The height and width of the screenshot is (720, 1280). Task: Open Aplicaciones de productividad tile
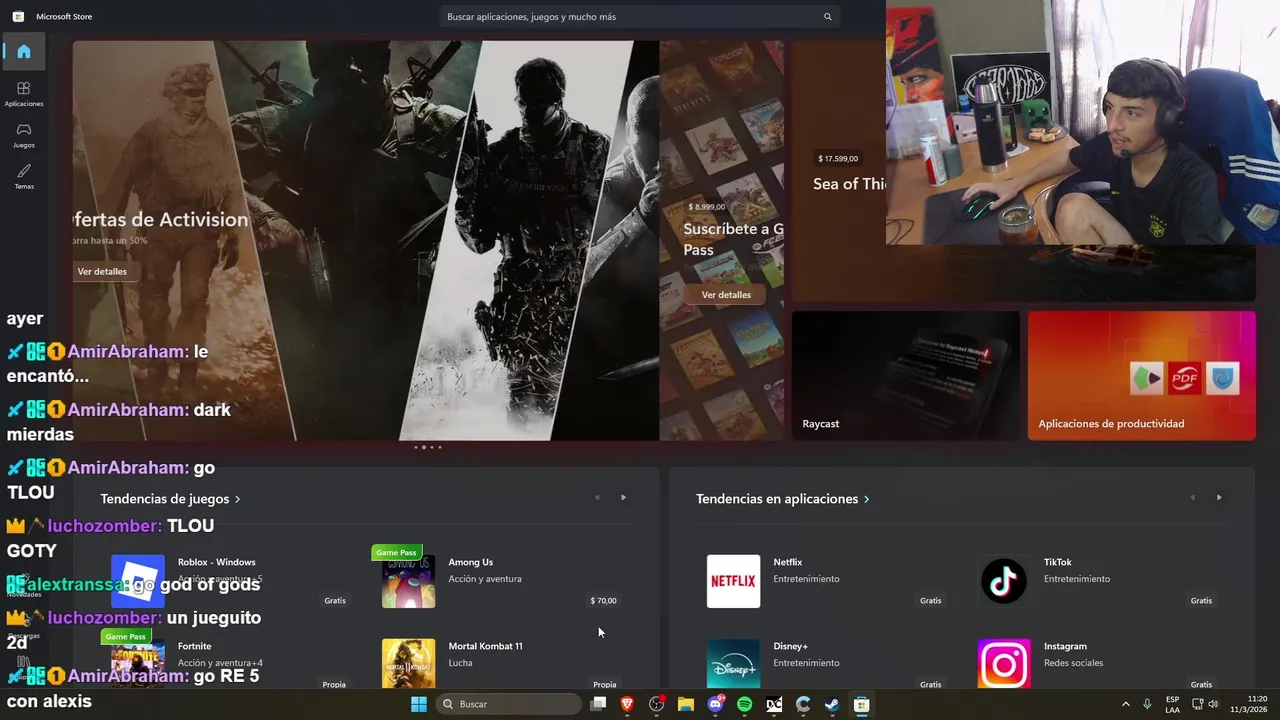pos(1142,375)
